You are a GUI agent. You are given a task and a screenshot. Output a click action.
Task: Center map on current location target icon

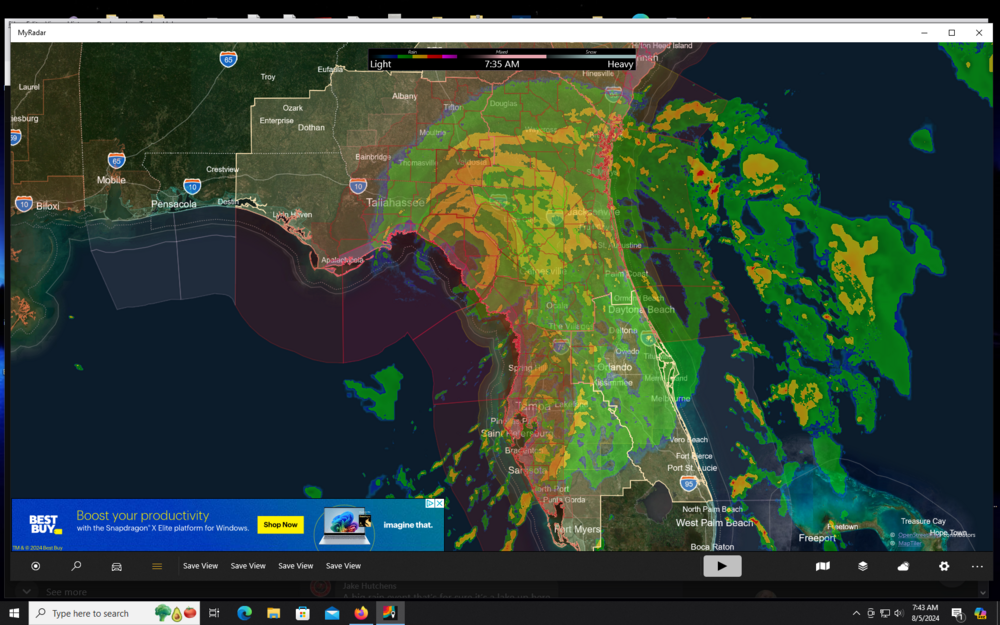tap(36, 566)
